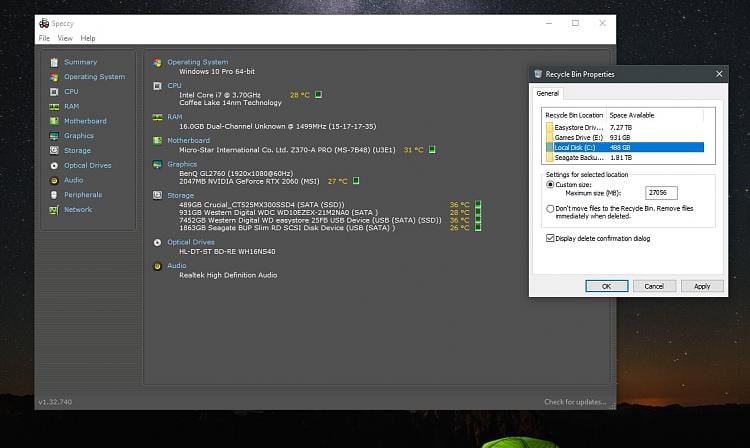Click the Maximum size (MB) input field

(x=661, y=193)
